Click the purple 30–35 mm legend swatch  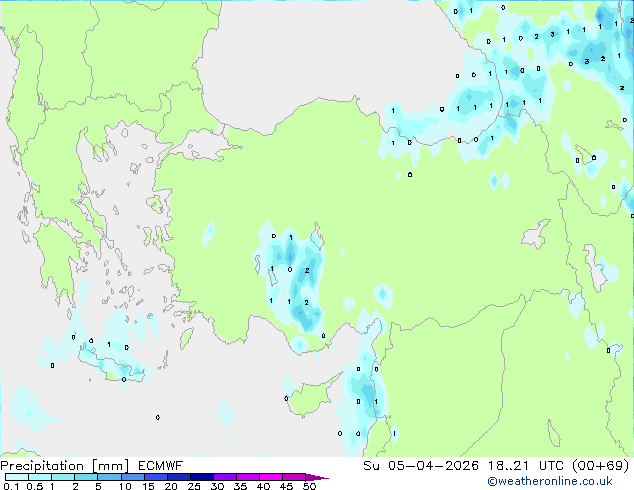point(225,477)
